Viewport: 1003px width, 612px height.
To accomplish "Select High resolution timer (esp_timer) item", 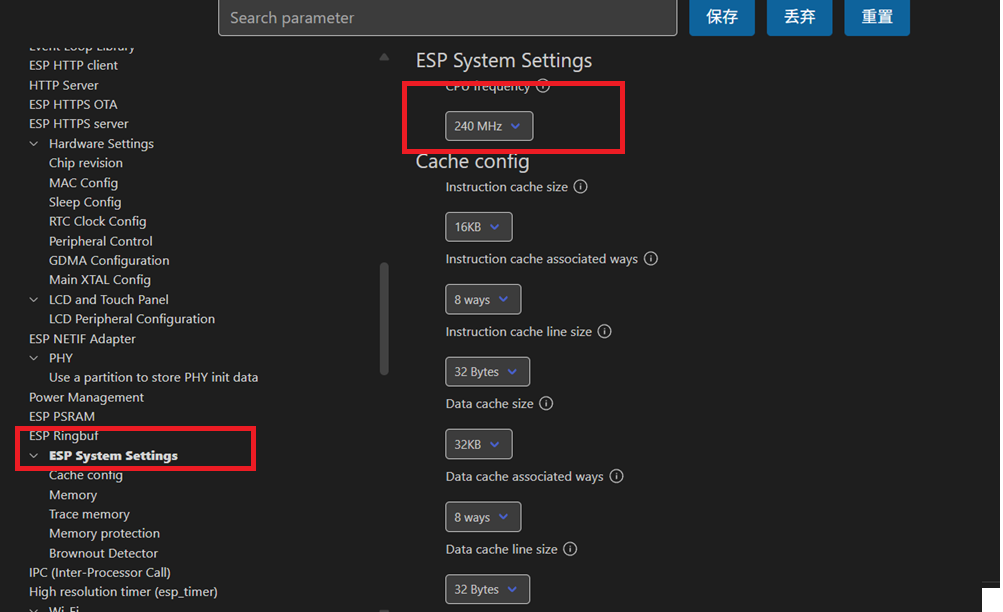I will coord(123,592).
